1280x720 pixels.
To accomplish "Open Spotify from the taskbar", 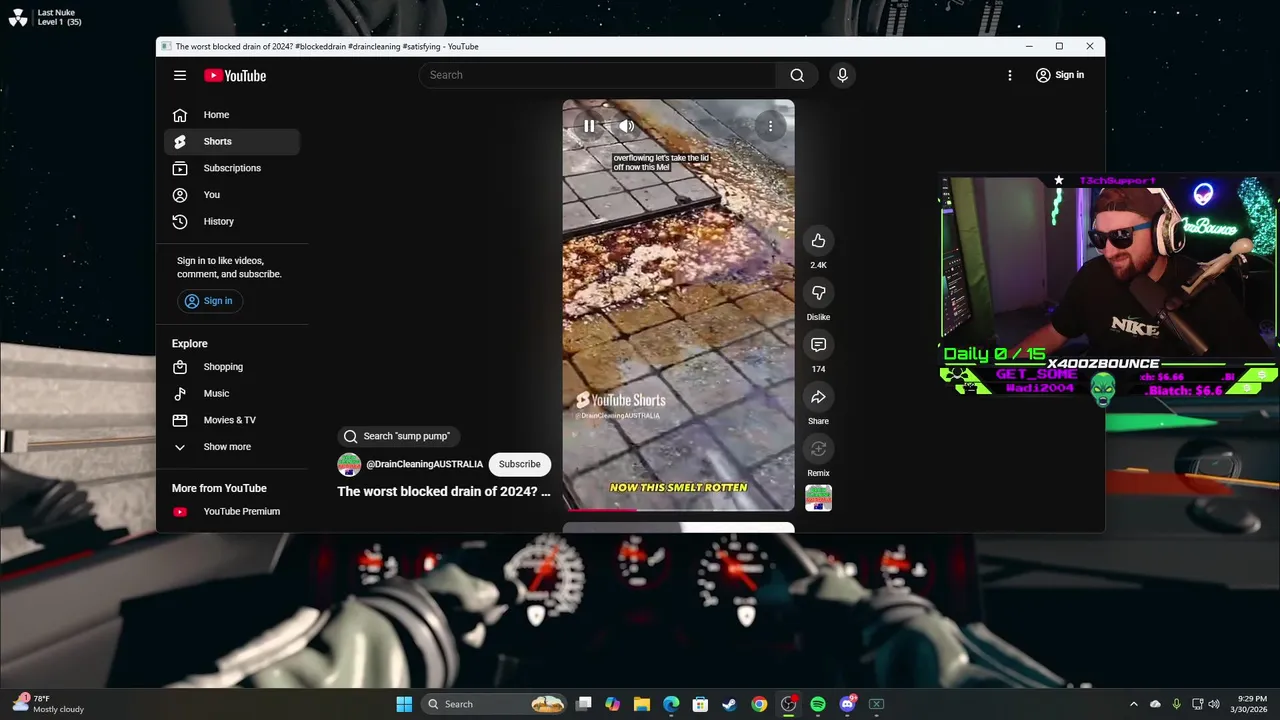I will [x=818, y=704].
